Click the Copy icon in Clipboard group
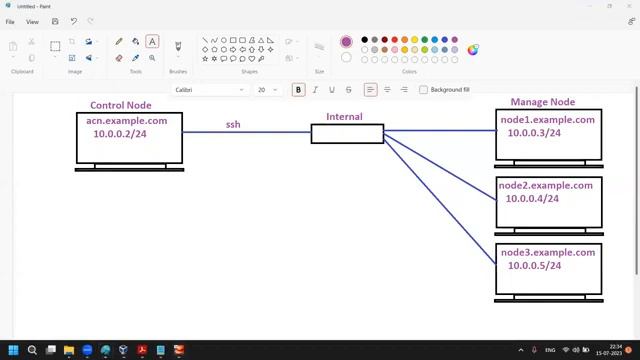 coord(31,58)
